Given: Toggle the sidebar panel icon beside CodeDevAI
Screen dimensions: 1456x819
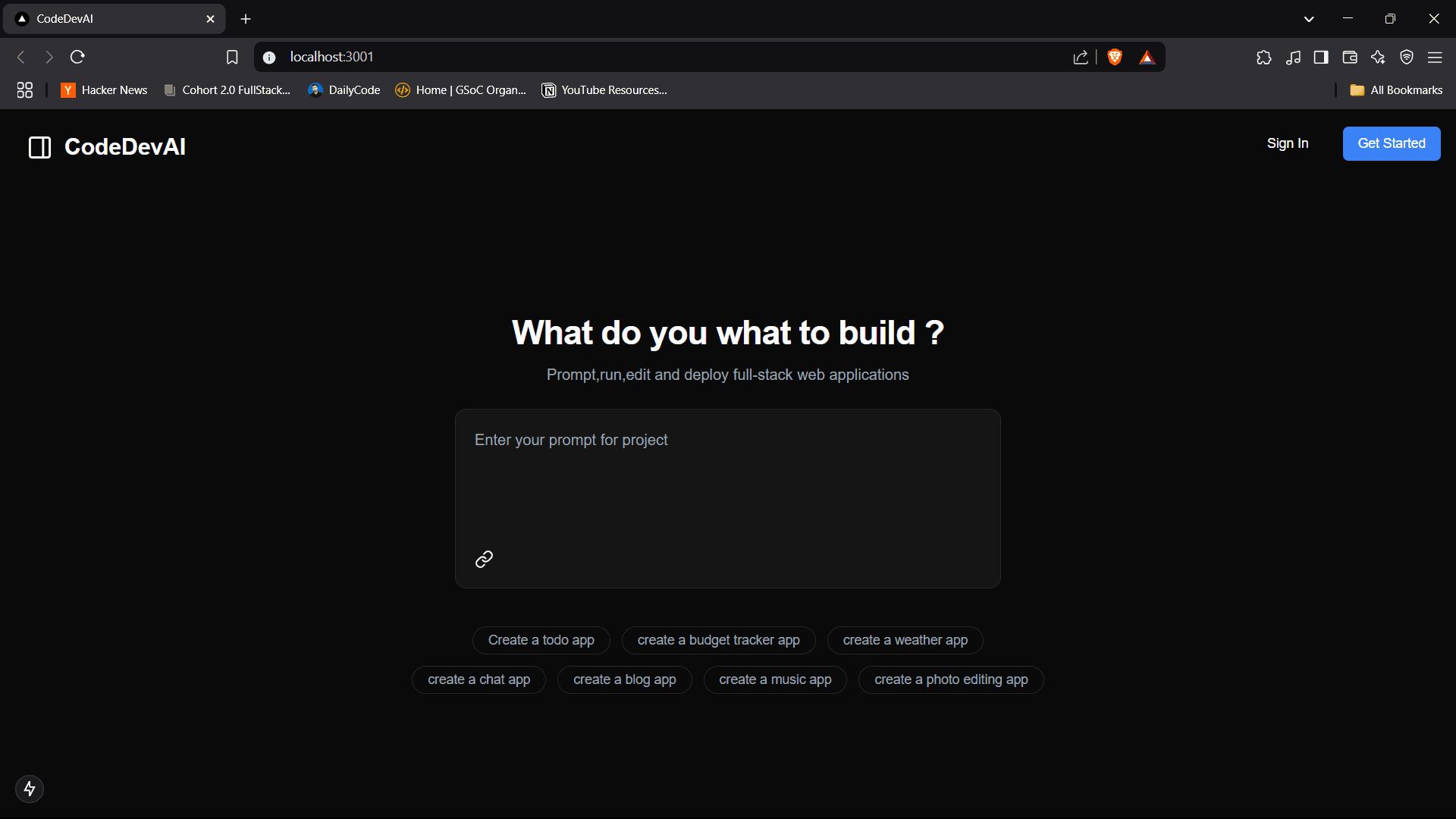Looking at the screenshot, I should coord(39,147).
